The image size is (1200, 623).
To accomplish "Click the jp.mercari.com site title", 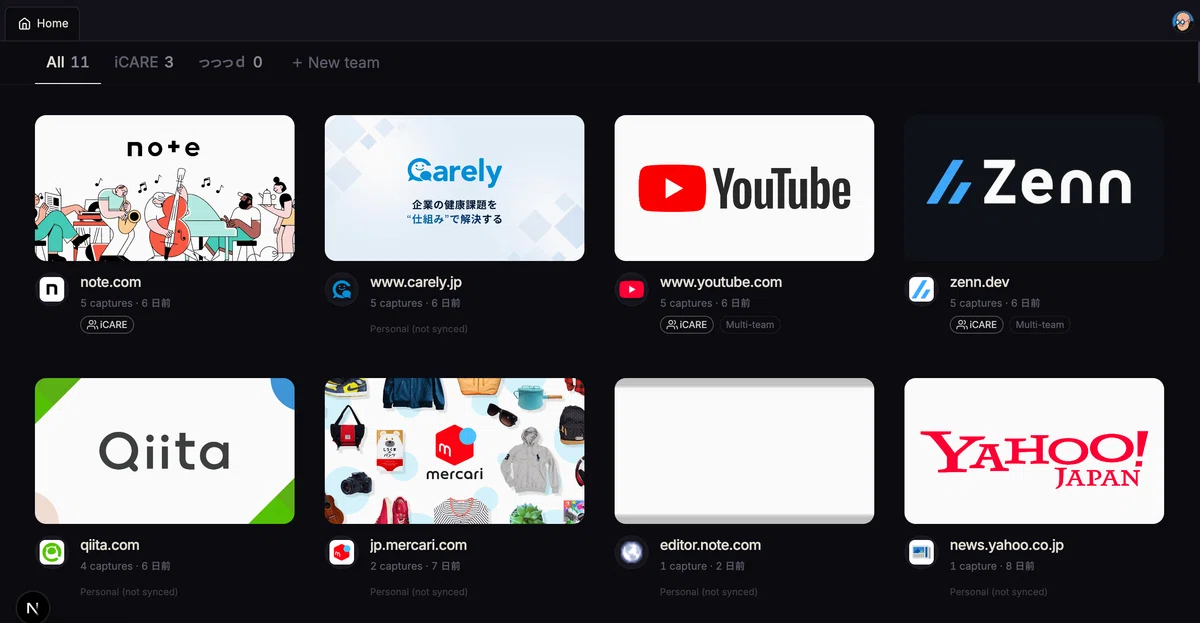I will click(x=418, y=545).
